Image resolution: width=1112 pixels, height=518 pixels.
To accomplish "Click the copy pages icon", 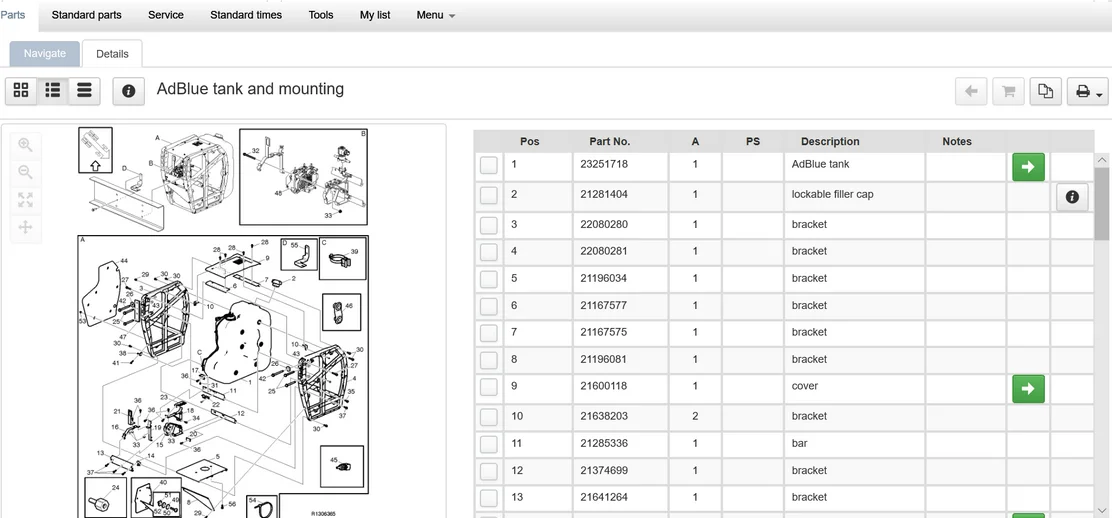I will (x=1045, y=92).
